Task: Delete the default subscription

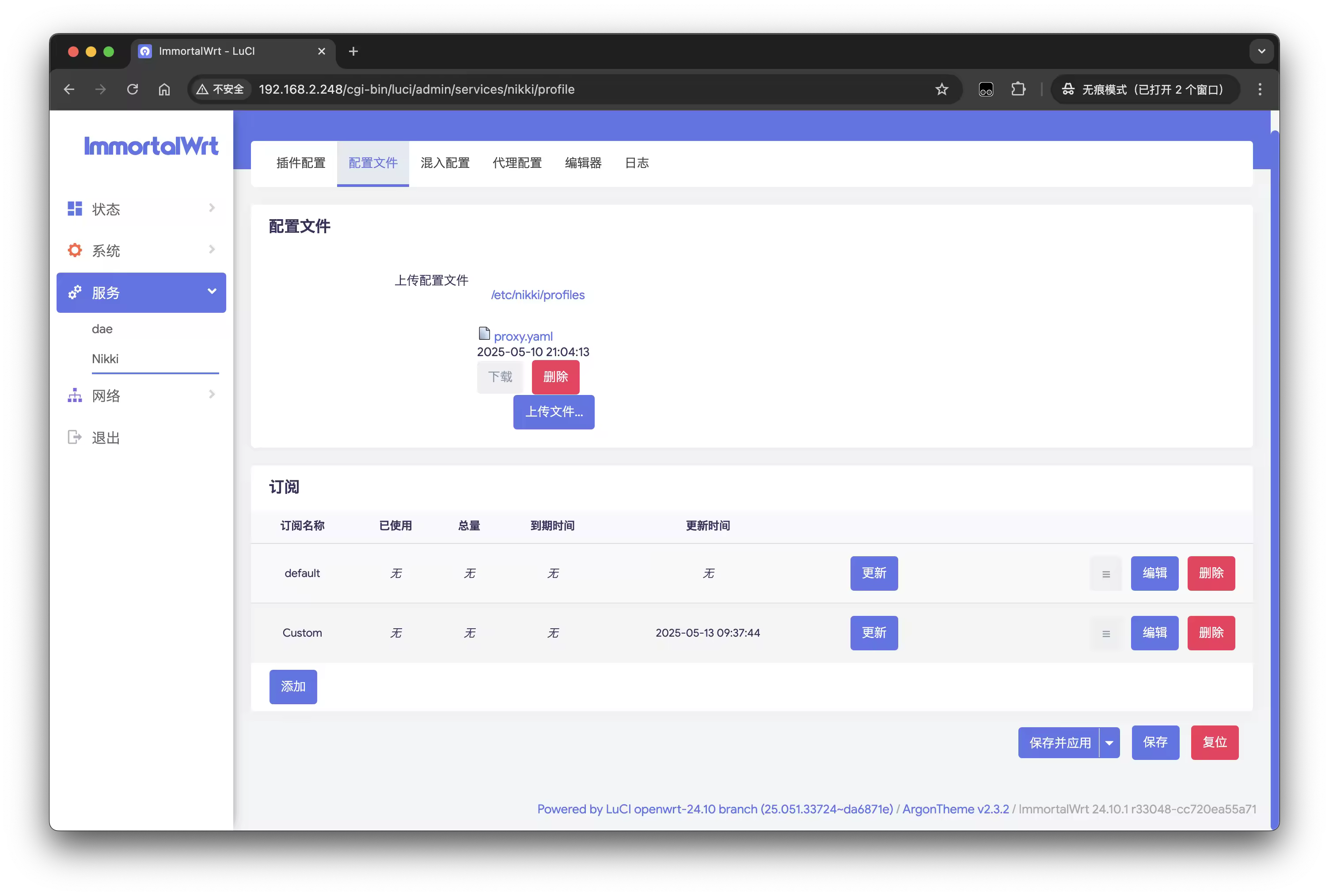Action: (x=1211, y=573)
